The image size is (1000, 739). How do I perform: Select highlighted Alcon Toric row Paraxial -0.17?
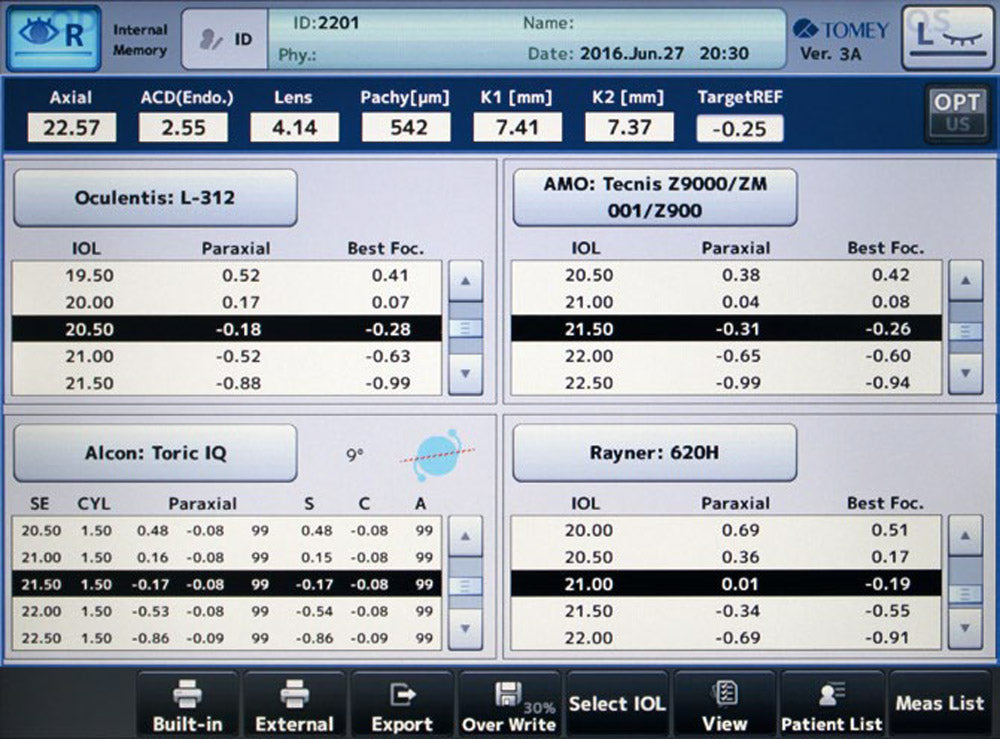[226, 584]
